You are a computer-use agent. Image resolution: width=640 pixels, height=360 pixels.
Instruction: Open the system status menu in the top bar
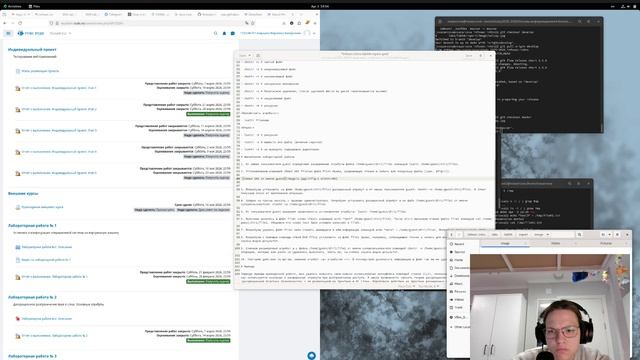click(x=629, y=7)
